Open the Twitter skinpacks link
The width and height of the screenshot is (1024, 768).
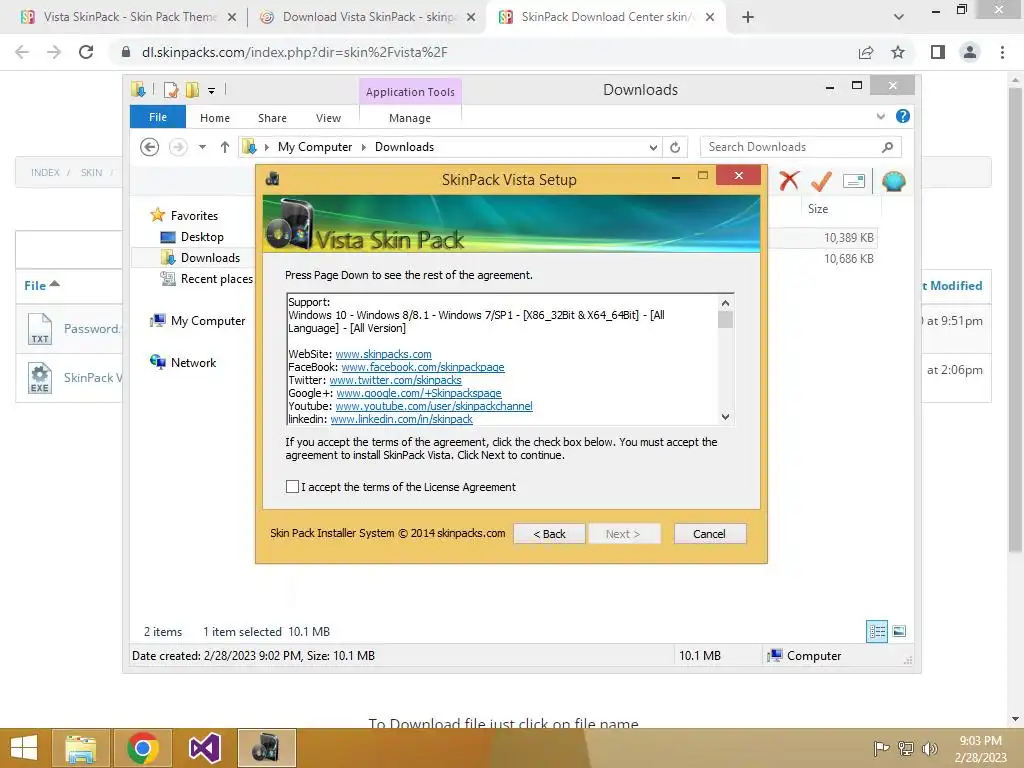click(395, 380)
